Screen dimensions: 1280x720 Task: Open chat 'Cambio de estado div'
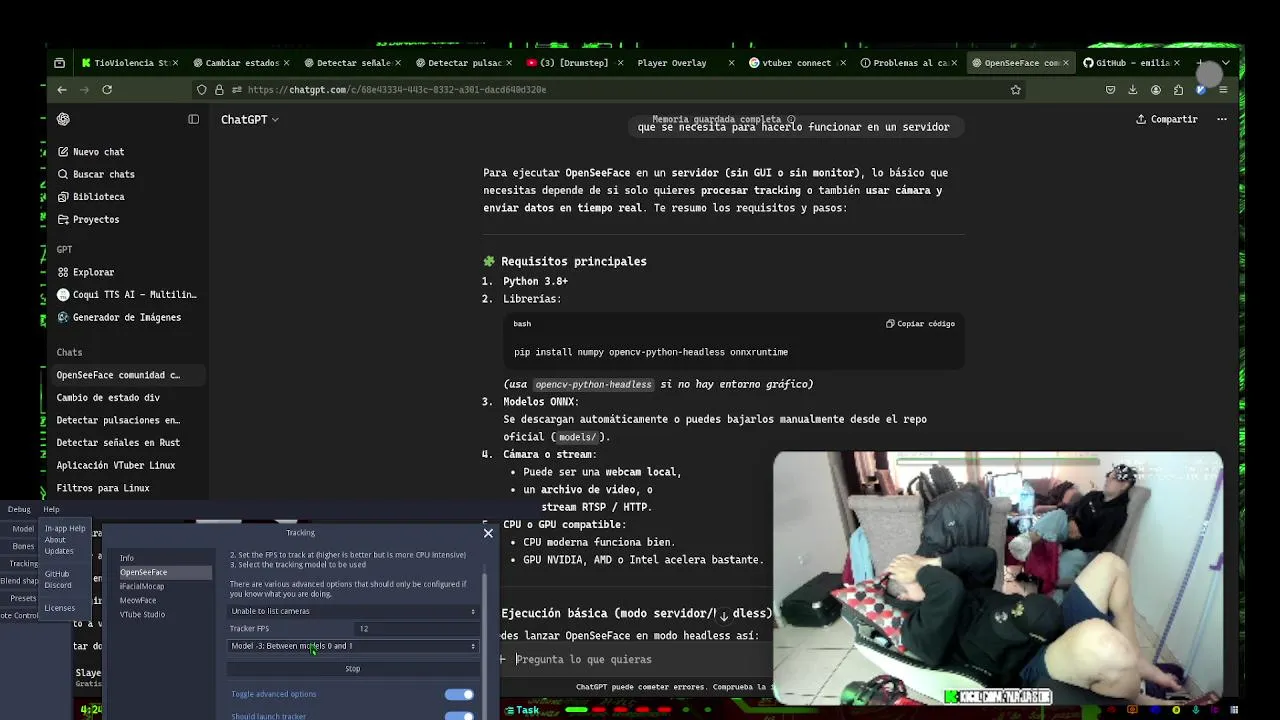click(108, 398)
